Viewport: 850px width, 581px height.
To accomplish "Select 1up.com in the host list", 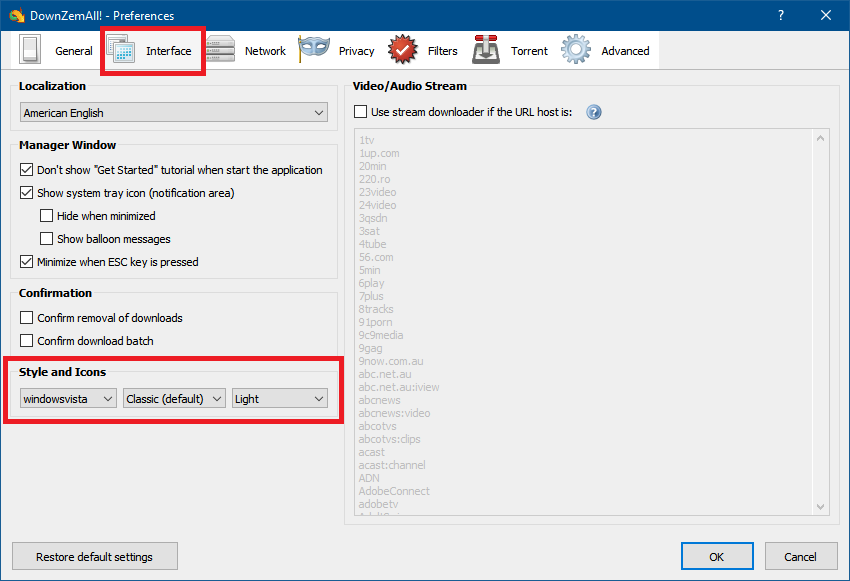I will (x=379, y=153).
